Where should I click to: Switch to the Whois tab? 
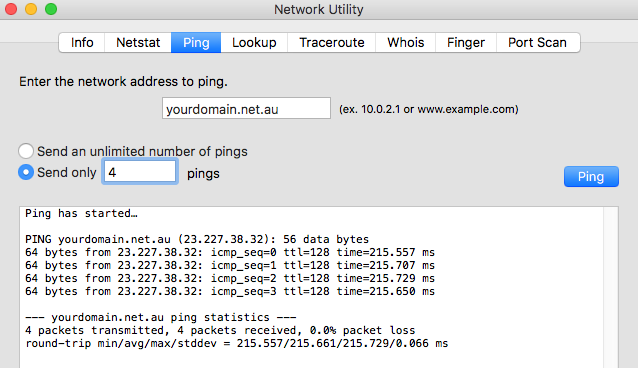click(x=406, y=42)
